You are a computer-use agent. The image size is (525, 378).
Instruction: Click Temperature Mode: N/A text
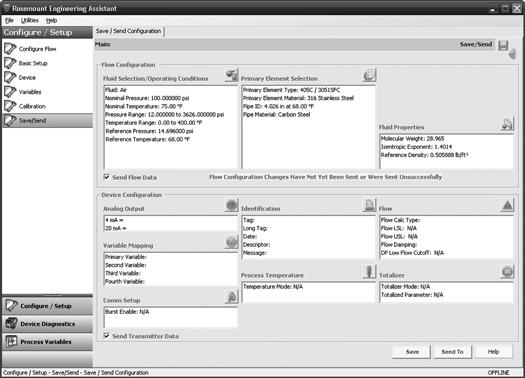(x=273, y=287)
